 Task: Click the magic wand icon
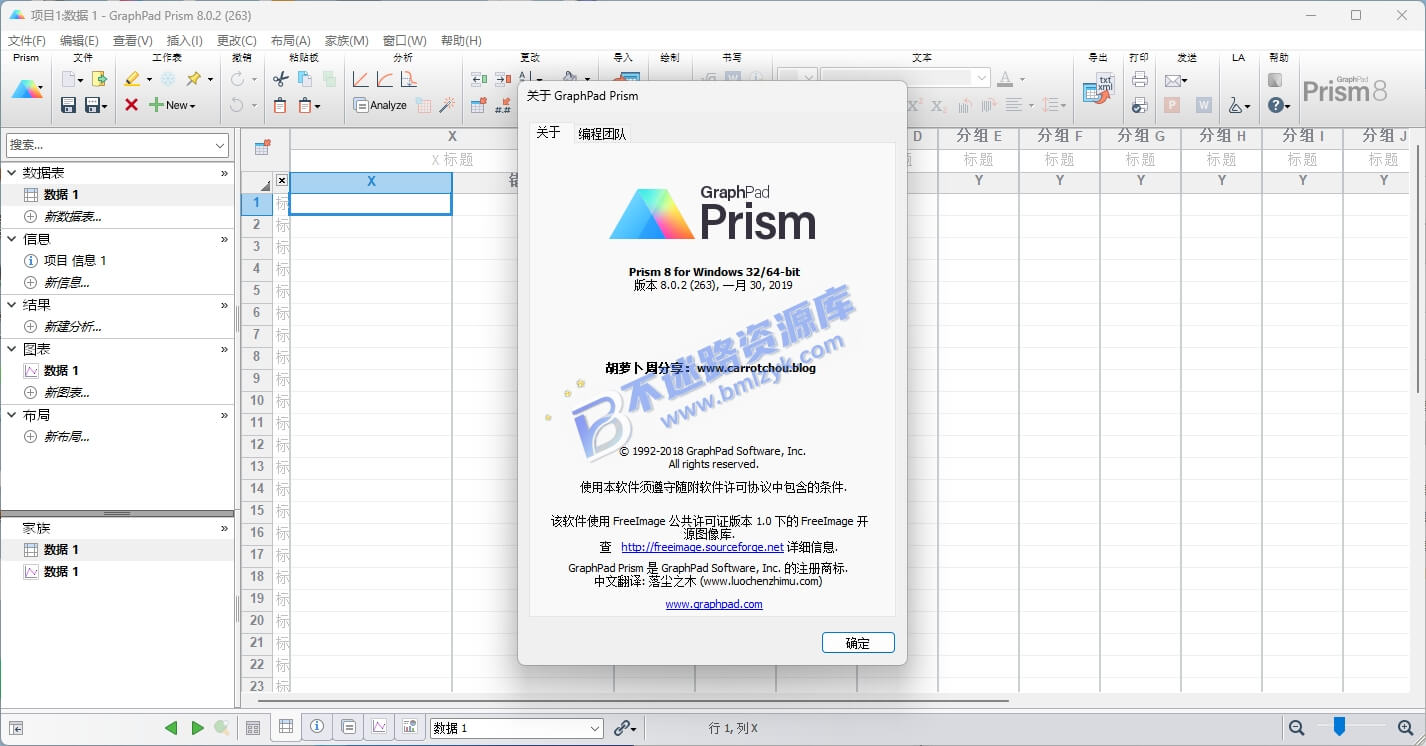point(447,105)
